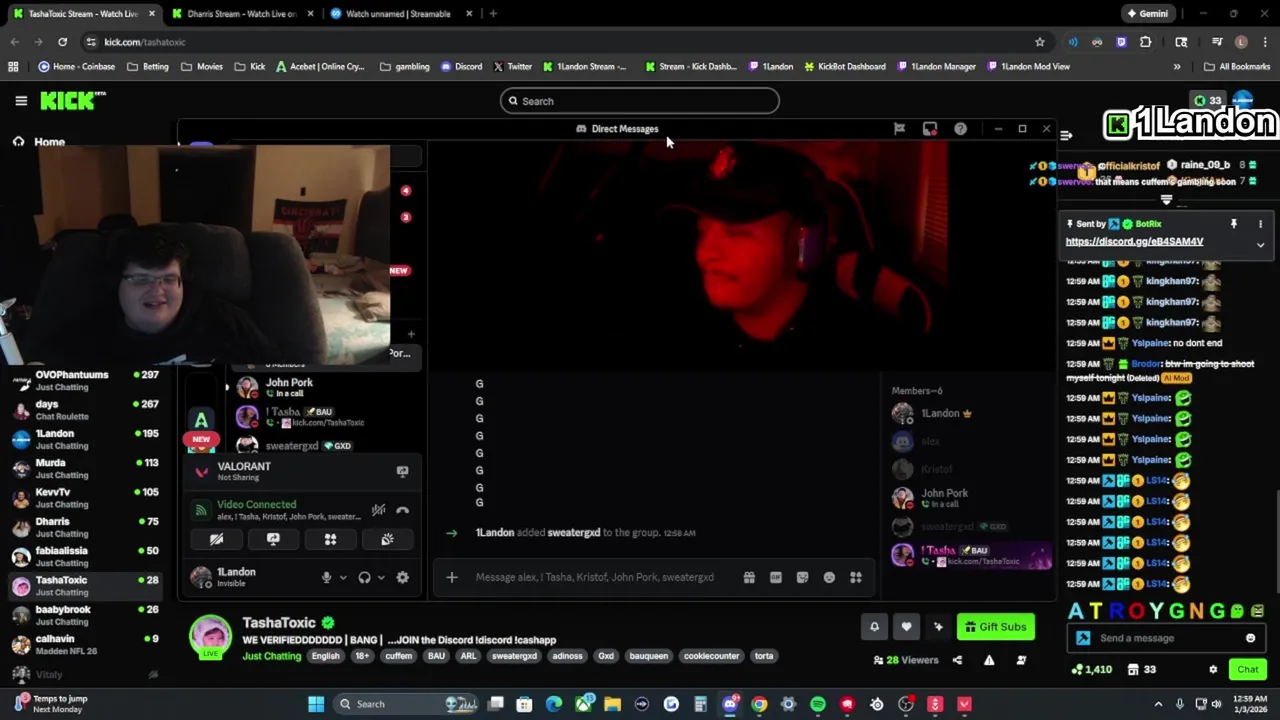1280x720 pixels.
Task: Share your screen in Discord call
Action: [x=273, y=539]
